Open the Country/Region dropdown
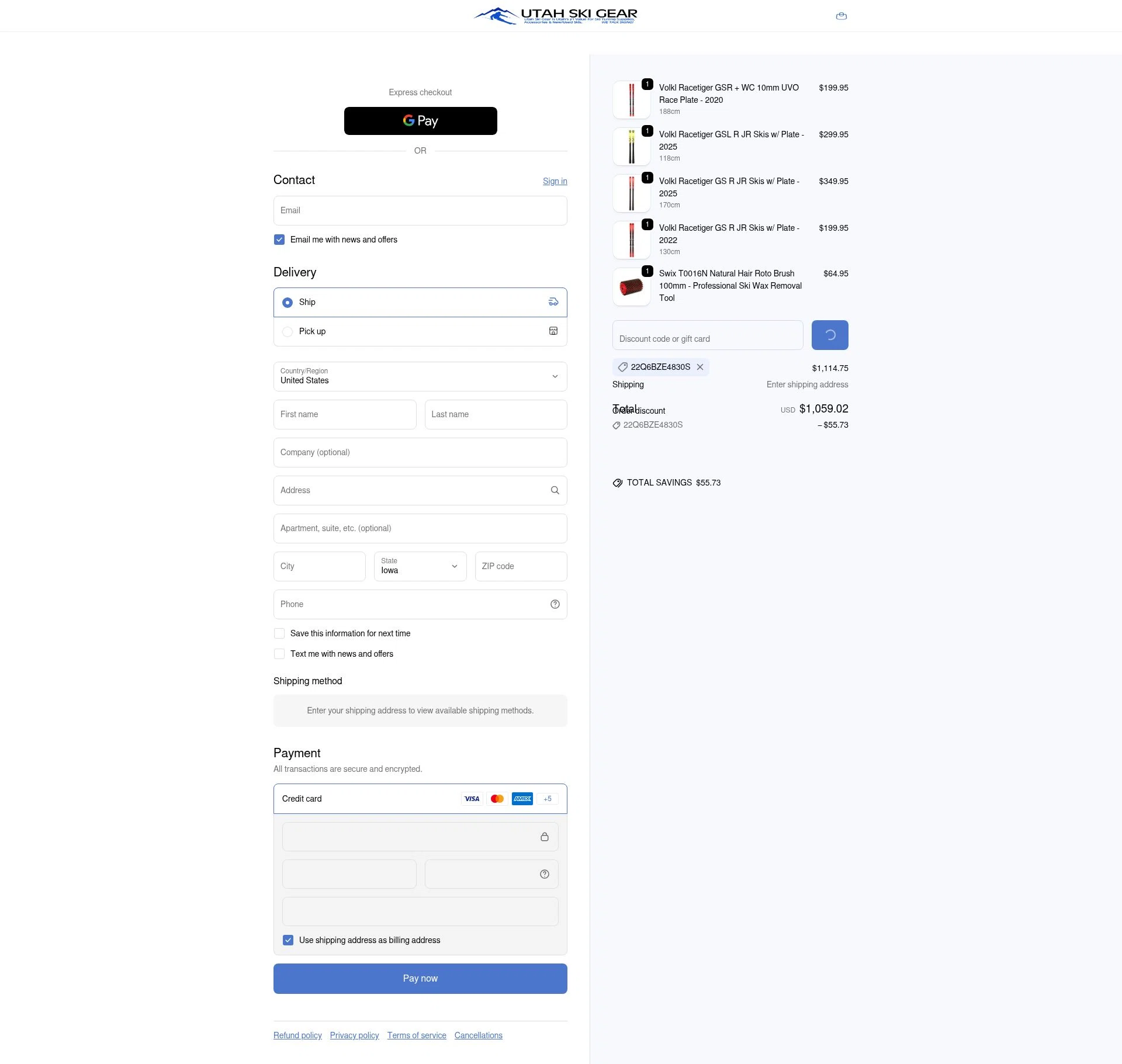1122x1064 pixels. click(420, 376)
